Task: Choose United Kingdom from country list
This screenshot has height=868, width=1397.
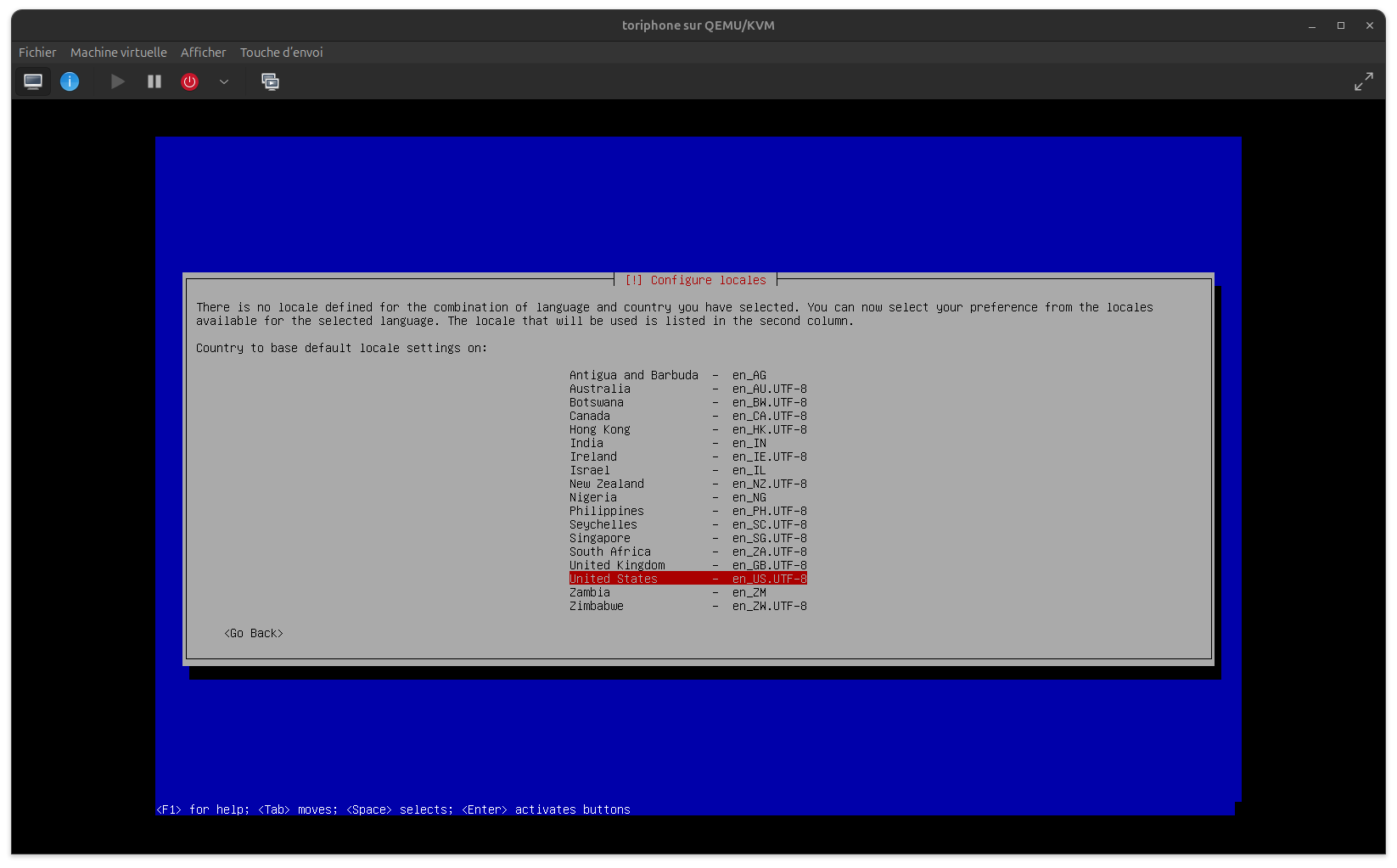Action: (617, 565)
